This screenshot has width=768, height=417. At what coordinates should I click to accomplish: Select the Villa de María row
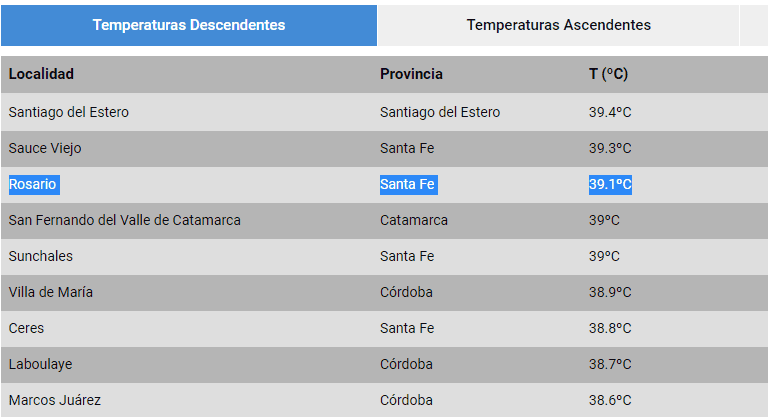click(51, 292)
